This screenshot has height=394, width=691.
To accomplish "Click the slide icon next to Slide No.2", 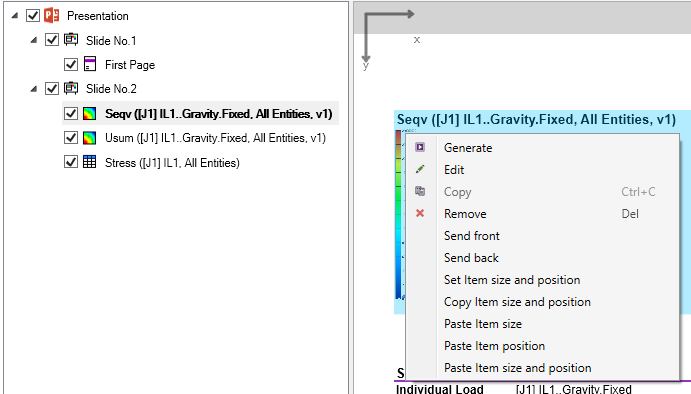I will point(71,88).
